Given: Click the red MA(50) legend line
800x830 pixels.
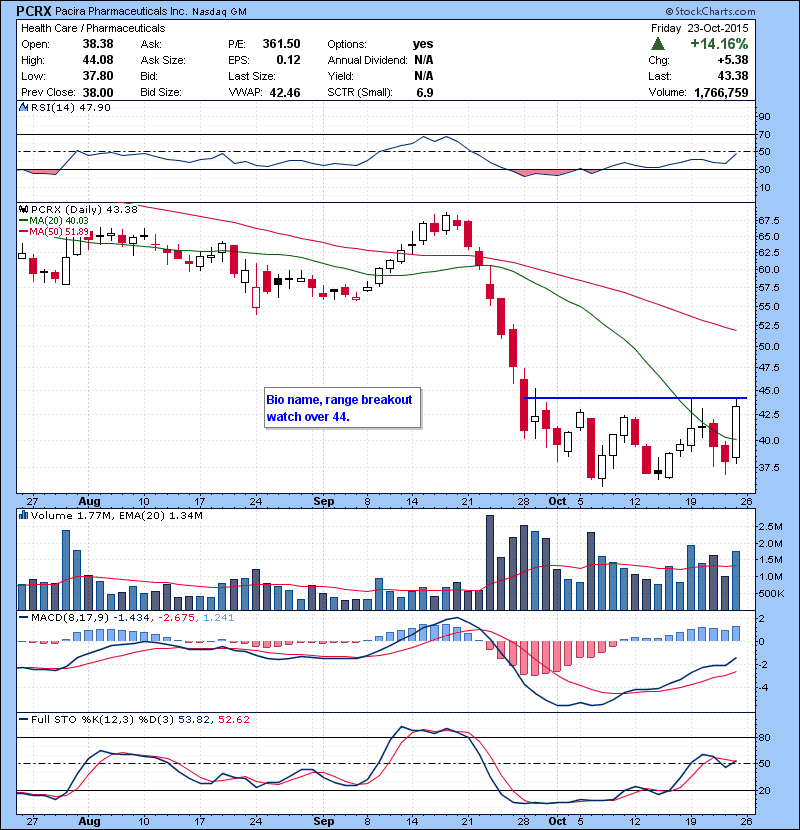Looking at the screenshot, I should click(x=23, y=231).
